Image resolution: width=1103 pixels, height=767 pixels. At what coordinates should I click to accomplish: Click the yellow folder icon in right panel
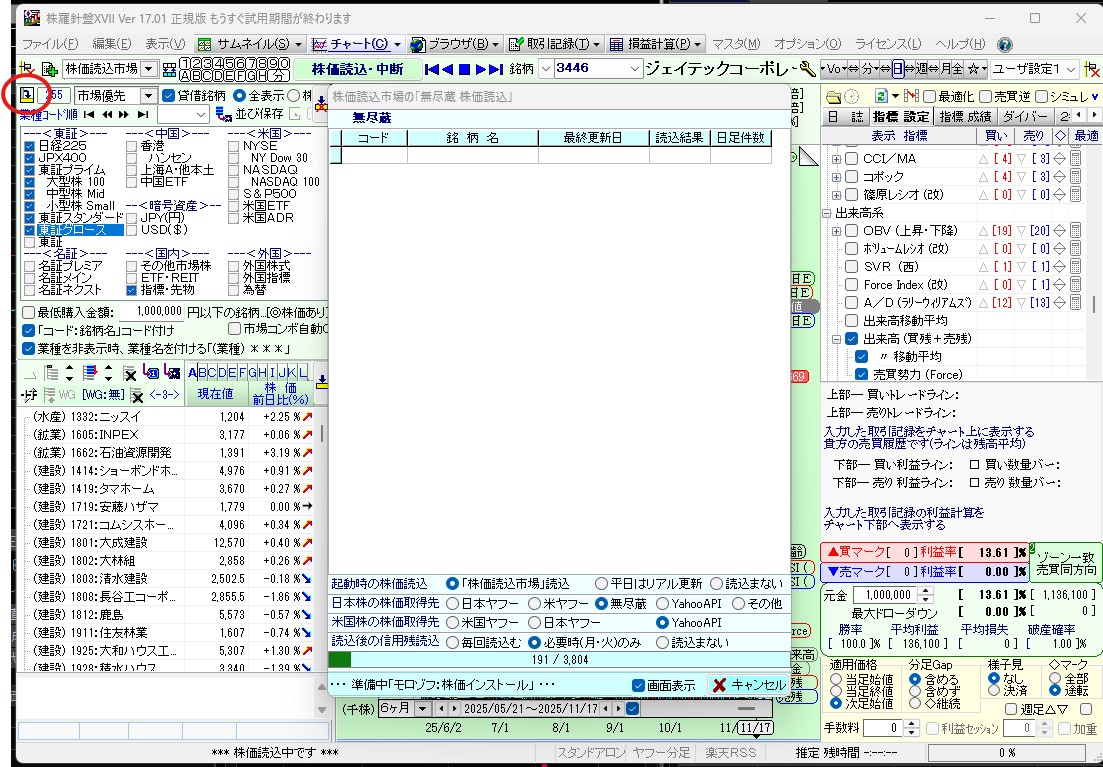pos(832,95)
